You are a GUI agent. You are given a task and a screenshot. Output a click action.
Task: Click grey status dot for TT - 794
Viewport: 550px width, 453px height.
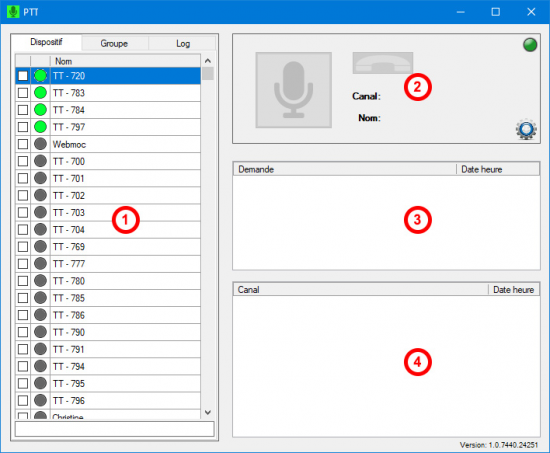point(40,366)
